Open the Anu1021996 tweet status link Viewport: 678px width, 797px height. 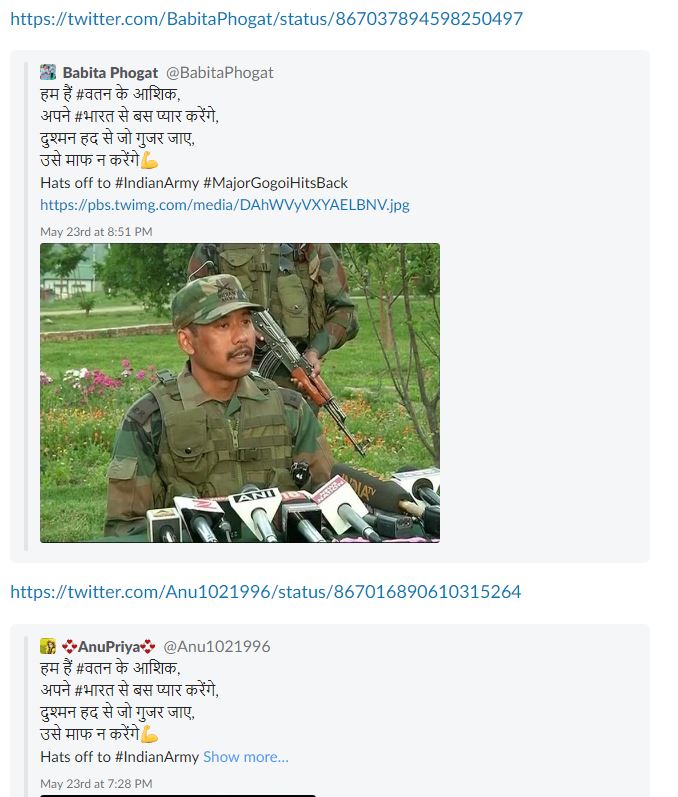(266, 592)
